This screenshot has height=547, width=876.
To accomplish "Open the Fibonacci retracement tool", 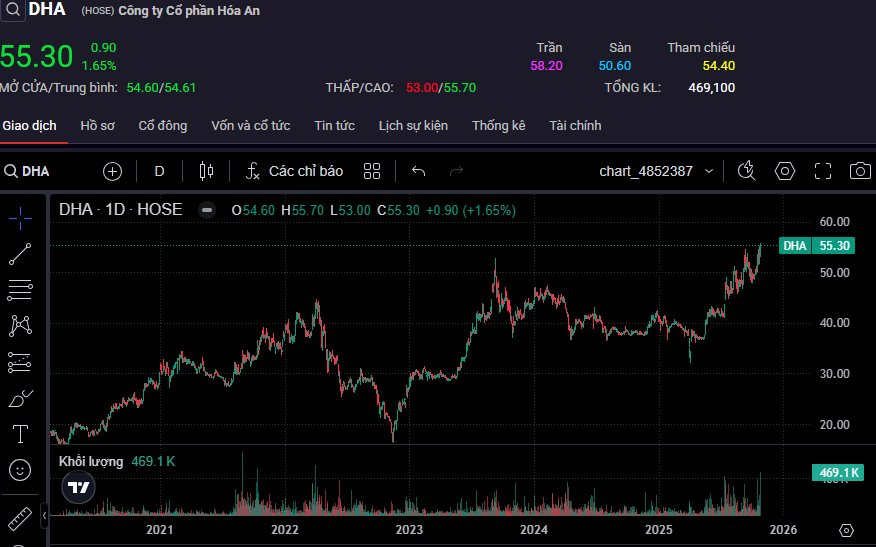I will (20, 290).
